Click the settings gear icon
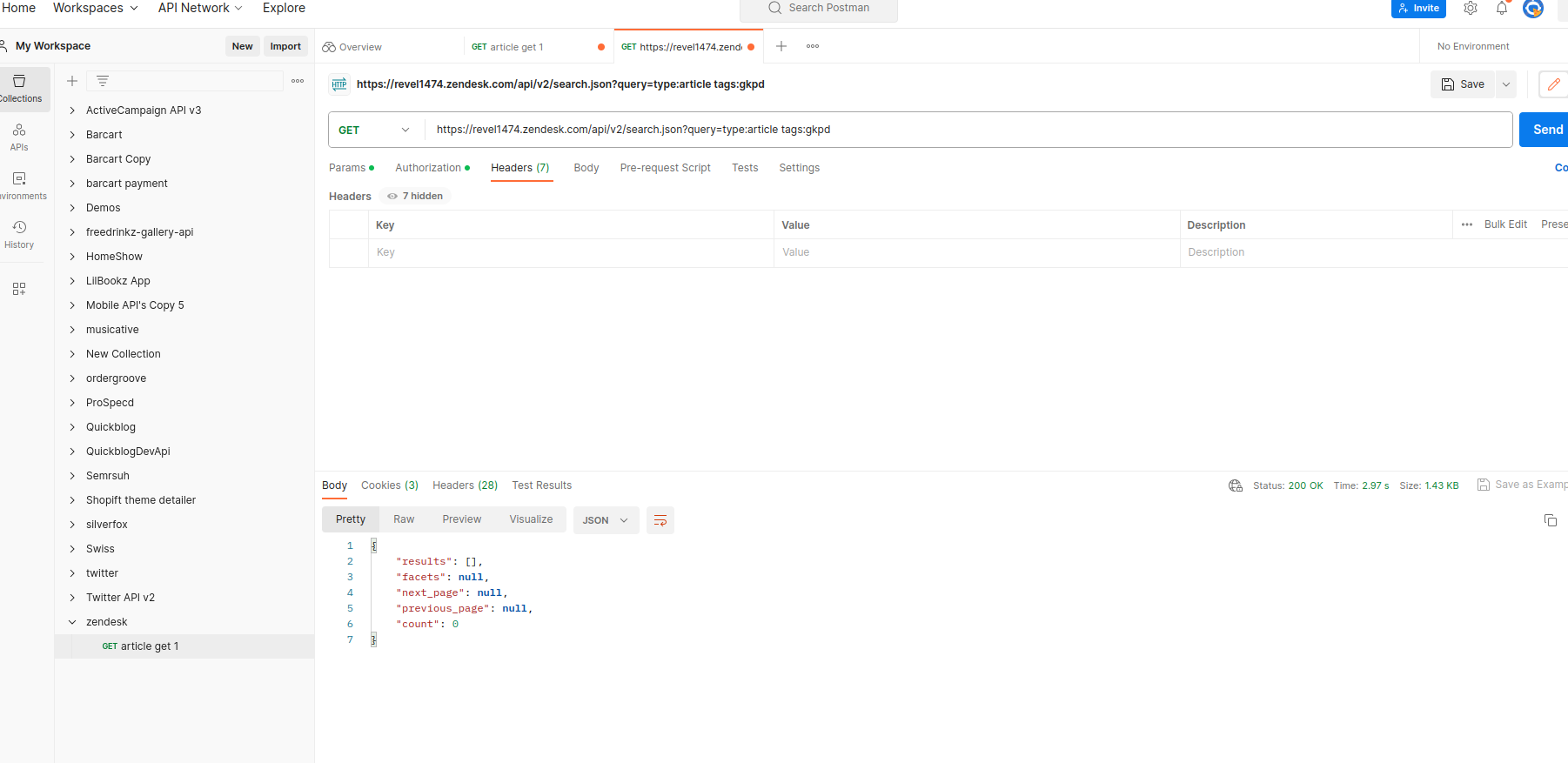Image resolution: width=1568 pixels, height=763 pixels. pyautogui.click(x=1471, y=8)
